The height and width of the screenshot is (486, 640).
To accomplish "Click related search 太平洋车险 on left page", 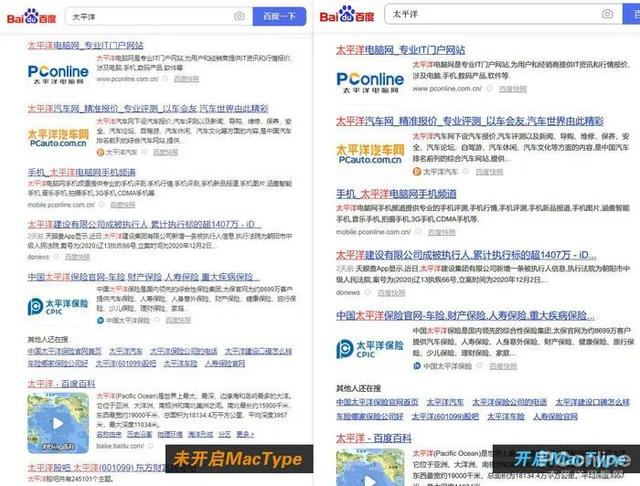I will [180, 363].
